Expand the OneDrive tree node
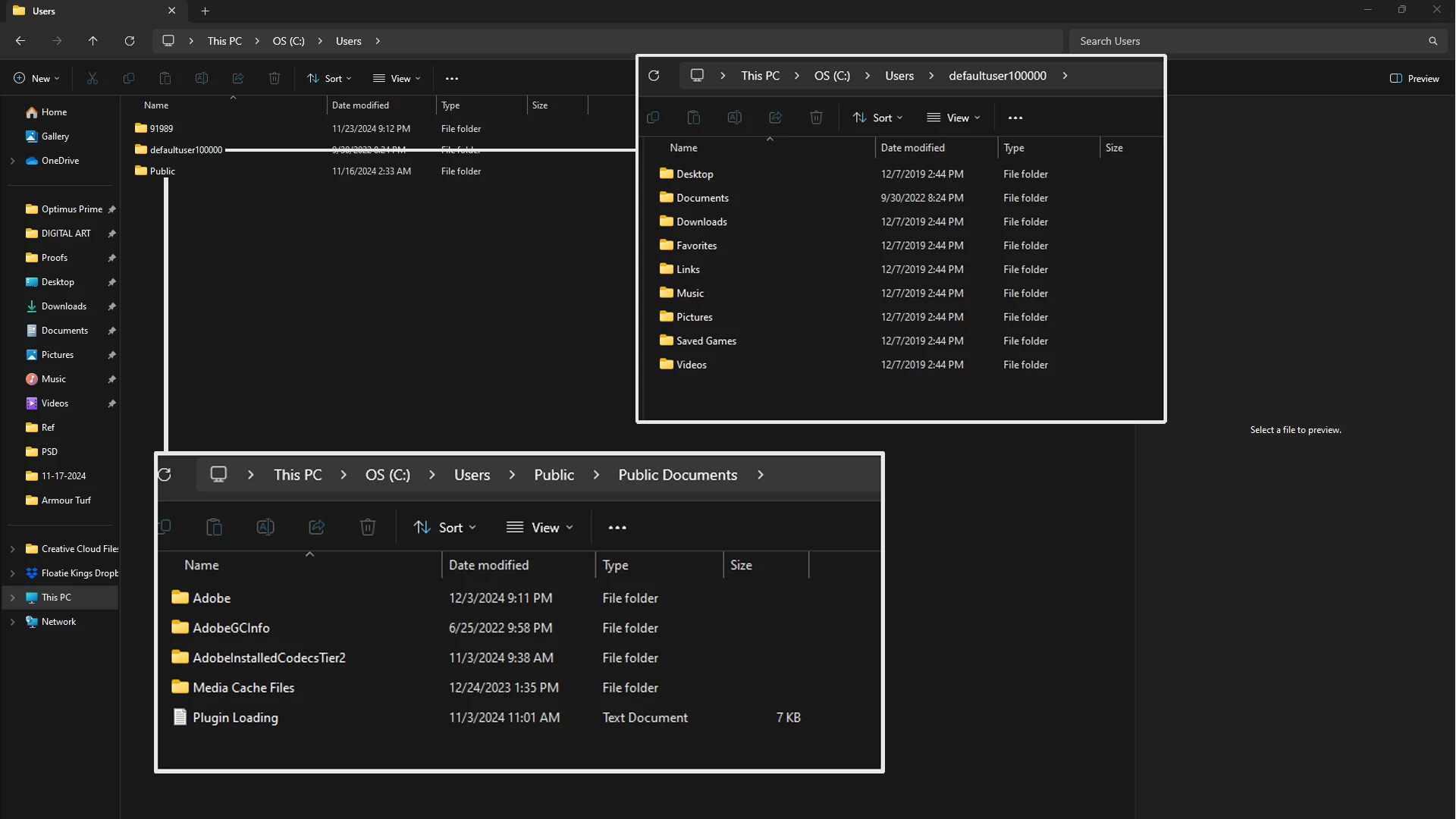Screen dimensions: 1456x819 point(12,161)
